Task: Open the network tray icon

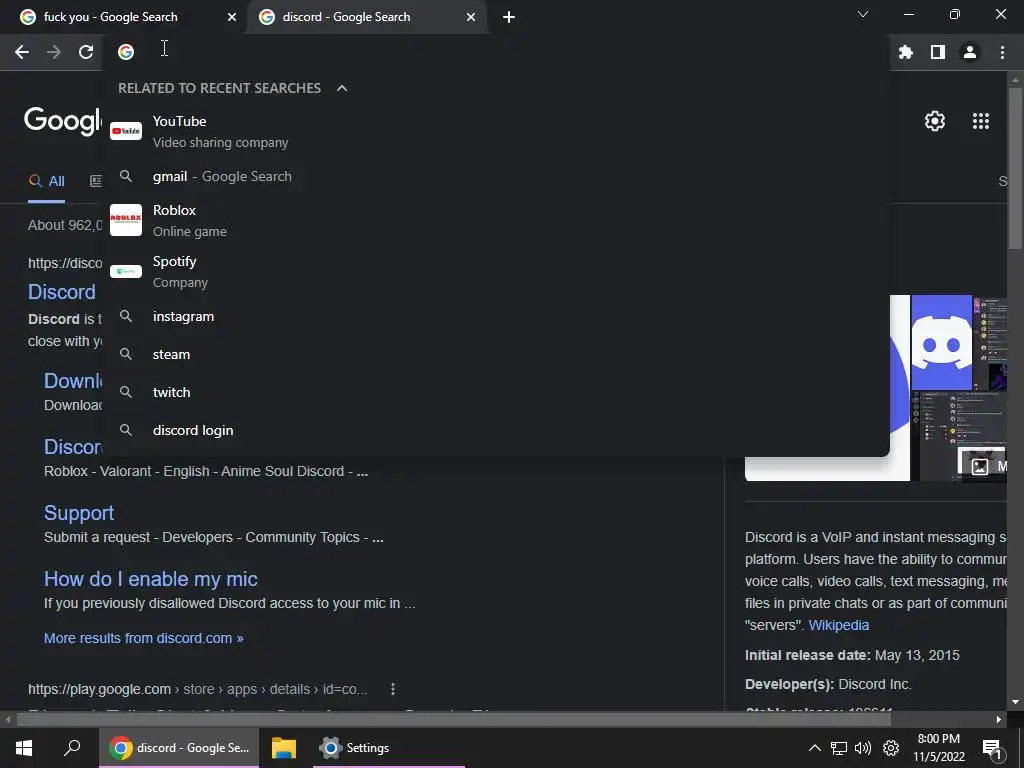Action: point(839,748)
